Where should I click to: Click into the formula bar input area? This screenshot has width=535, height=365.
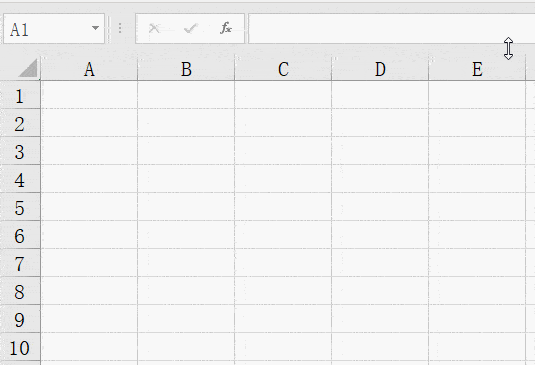391,29
